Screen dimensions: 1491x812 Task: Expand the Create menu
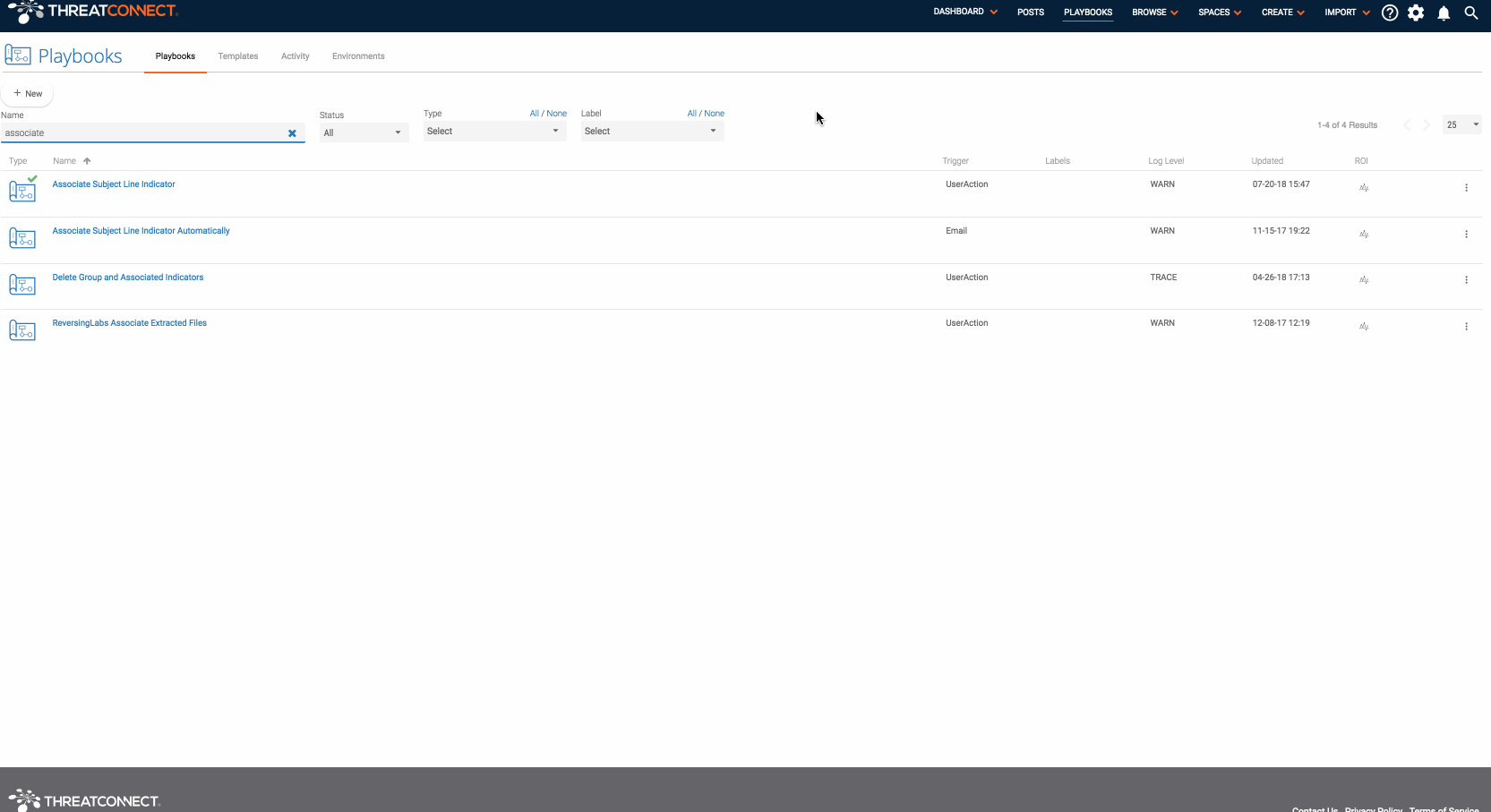click(1283, 13)
